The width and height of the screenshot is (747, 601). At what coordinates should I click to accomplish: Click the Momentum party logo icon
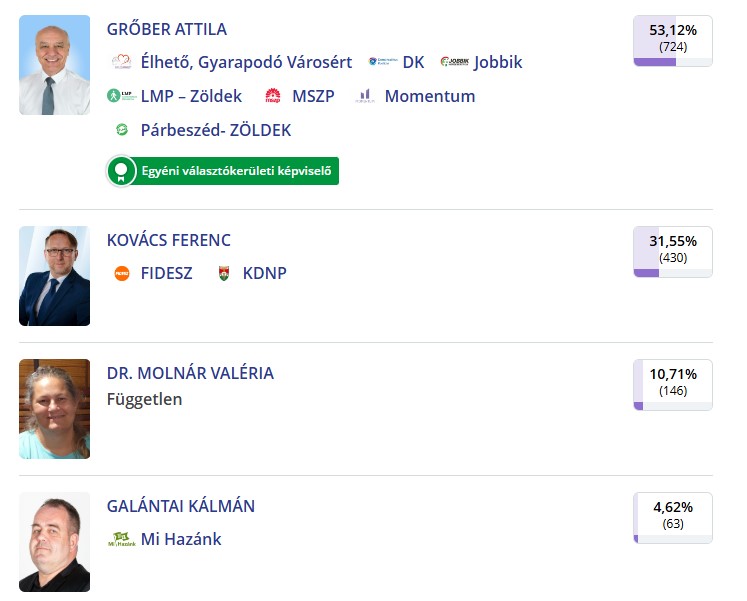click(365, 96)
